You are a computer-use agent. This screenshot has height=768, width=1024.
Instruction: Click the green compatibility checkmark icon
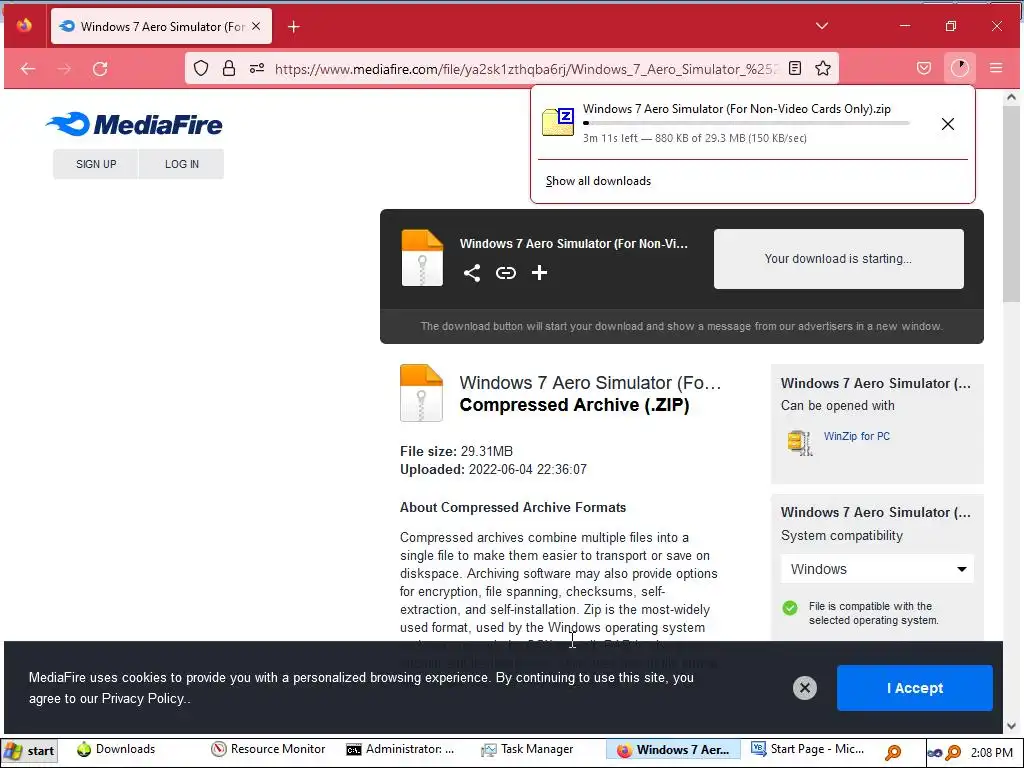pos(790,608)
